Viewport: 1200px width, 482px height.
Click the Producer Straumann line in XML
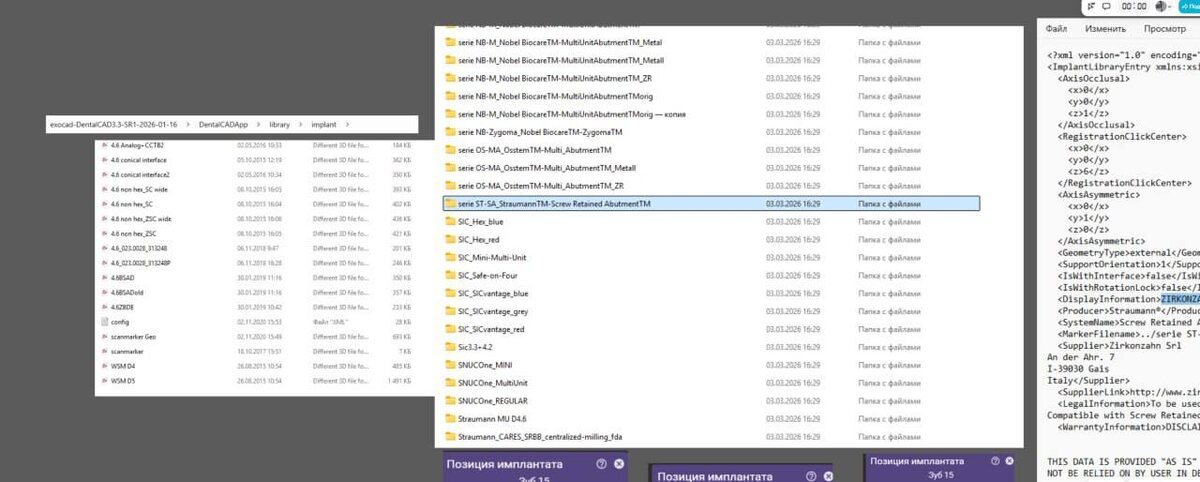(x=1129, y=310)
